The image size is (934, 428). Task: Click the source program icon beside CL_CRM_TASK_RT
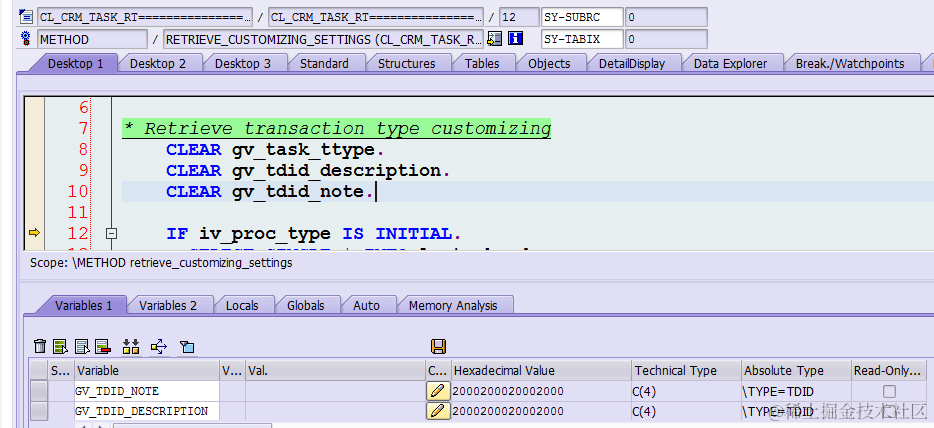coord(26,17)
